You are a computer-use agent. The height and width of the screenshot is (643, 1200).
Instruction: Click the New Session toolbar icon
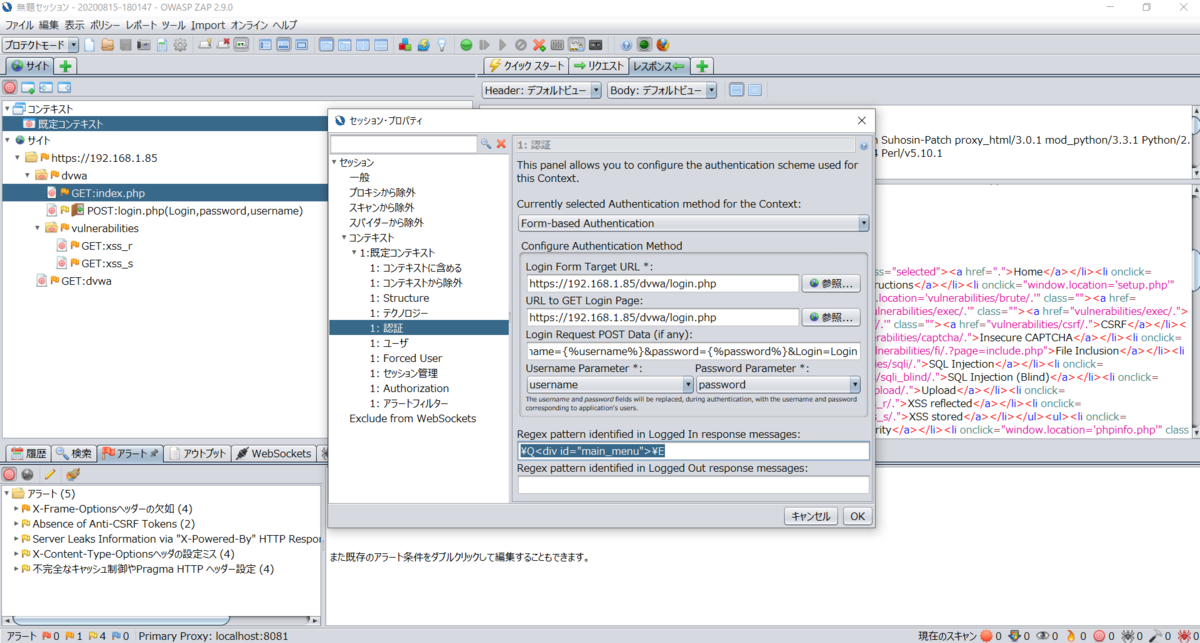[89, 45]
